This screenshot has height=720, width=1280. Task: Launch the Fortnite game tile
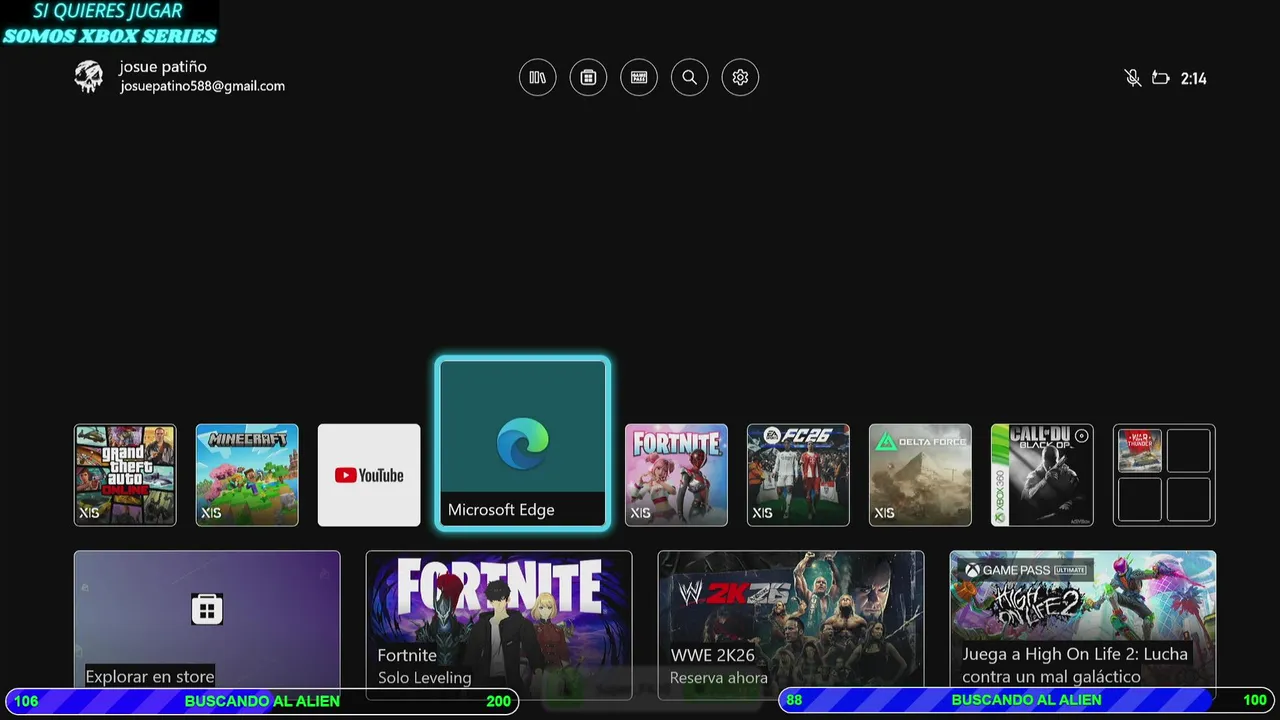(x=676, y=475)
